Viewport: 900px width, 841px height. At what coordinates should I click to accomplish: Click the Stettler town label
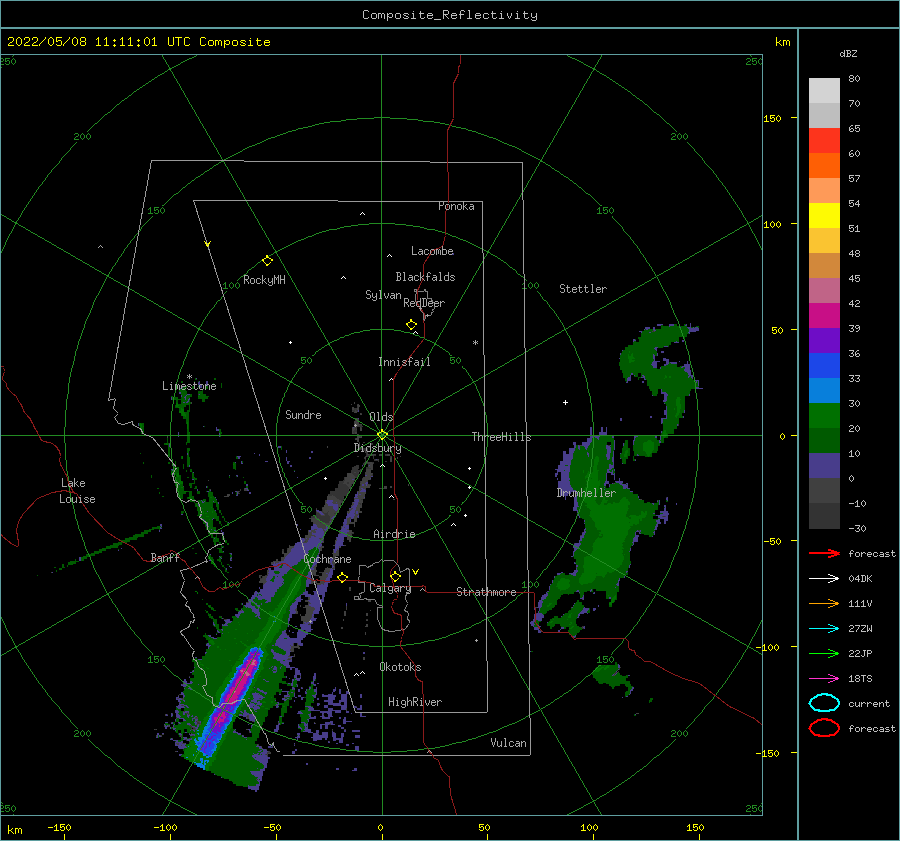pos(583,289)
